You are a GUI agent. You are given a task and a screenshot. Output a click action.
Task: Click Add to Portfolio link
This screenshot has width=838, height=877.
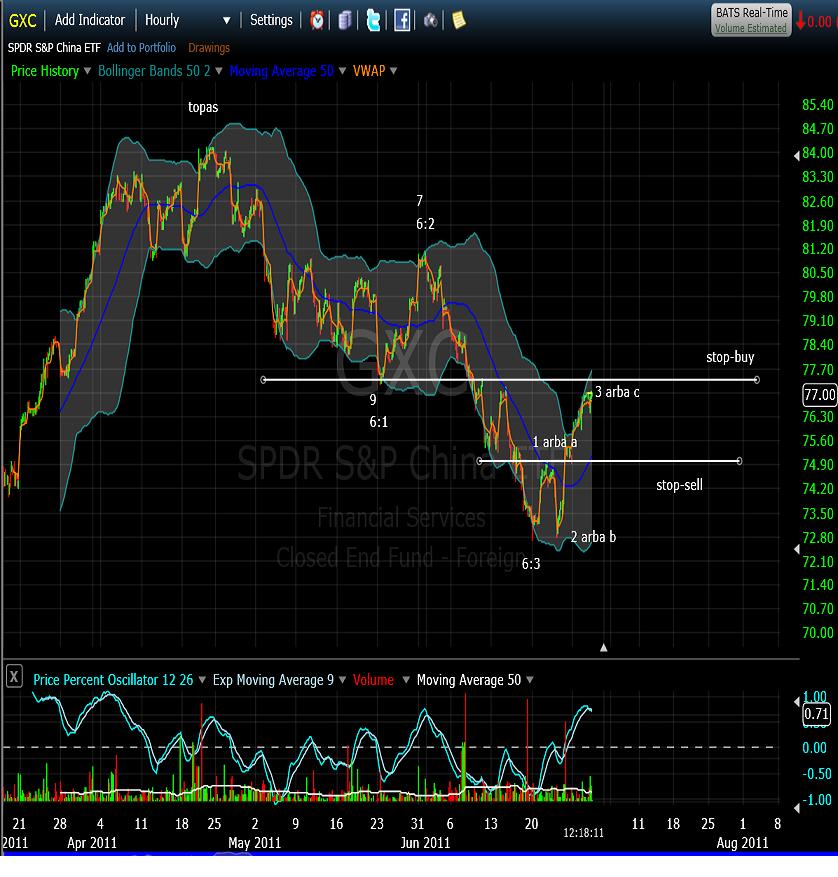(141, 48)
